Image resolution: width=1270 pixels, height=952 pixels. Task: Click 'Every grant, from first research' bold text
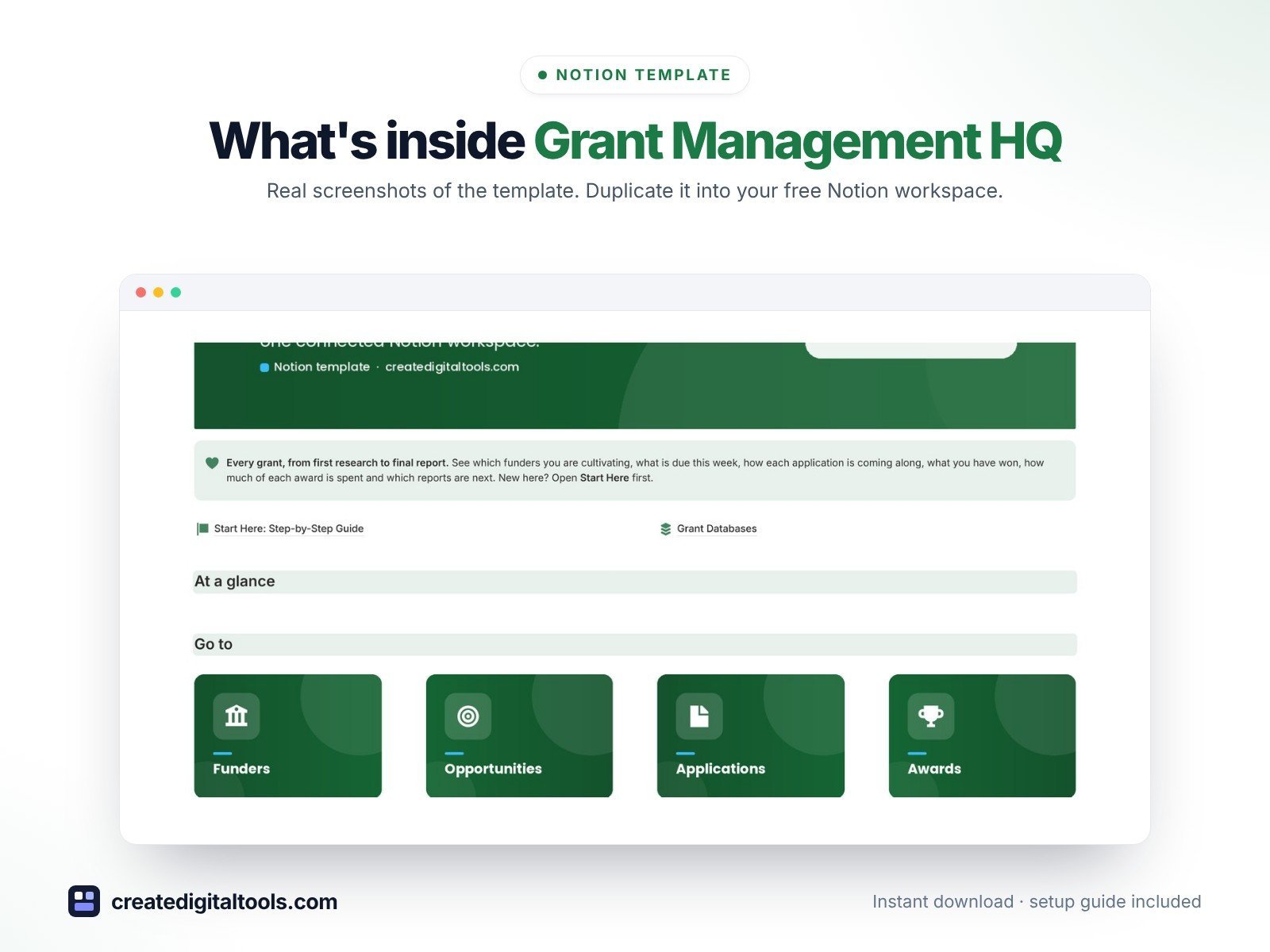pos(337,463)
